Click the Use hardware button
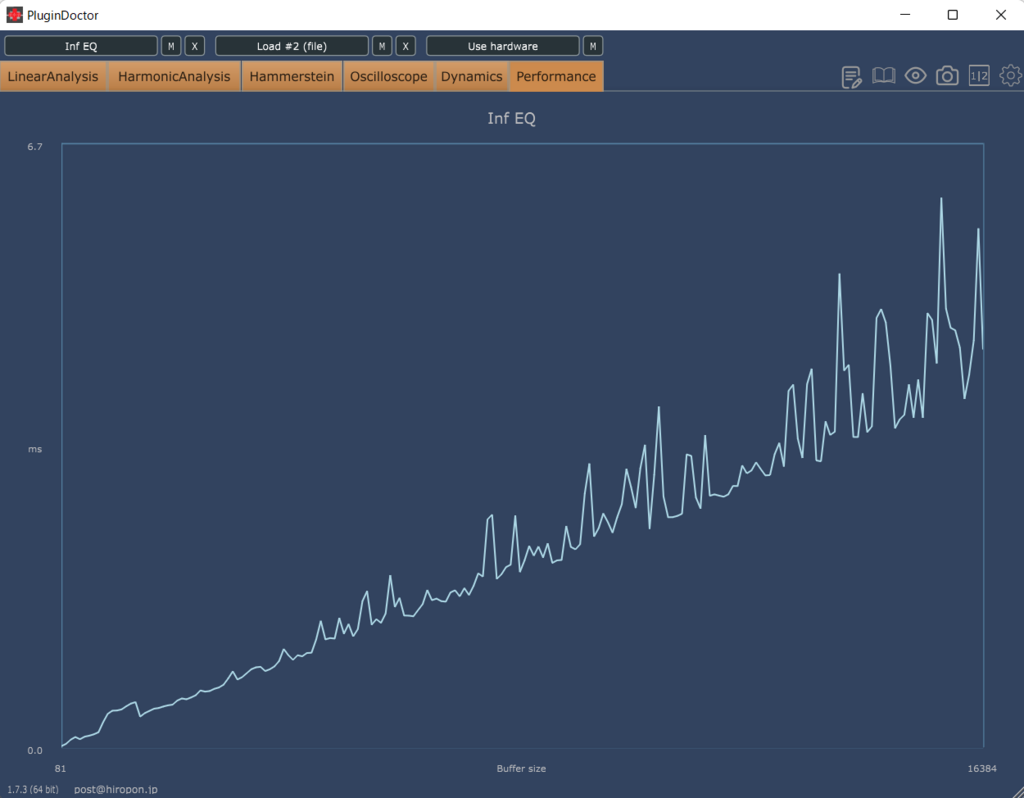Image resolution: width=1024 pixels, height=798 pixels. click(x=503, y=46)
